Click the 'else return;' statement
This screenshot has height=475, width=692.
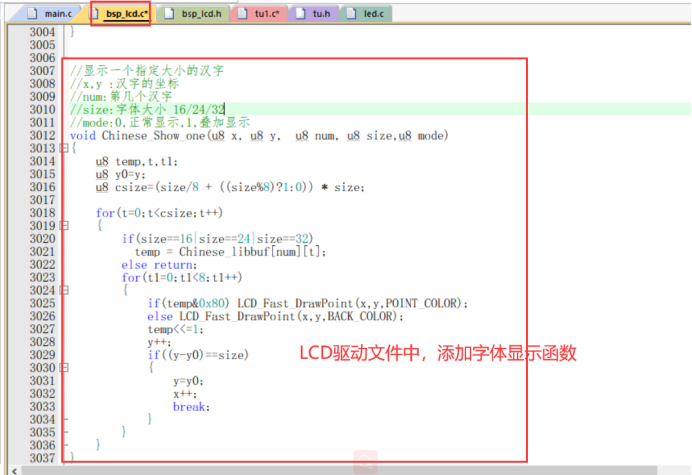159,265
